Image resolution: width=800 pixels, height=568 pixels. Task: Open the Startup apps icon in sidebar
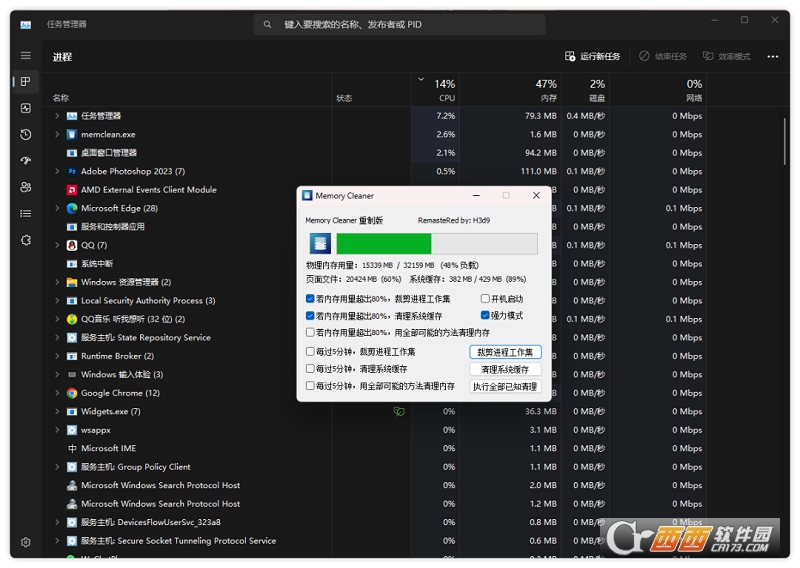tap(26, 161)
